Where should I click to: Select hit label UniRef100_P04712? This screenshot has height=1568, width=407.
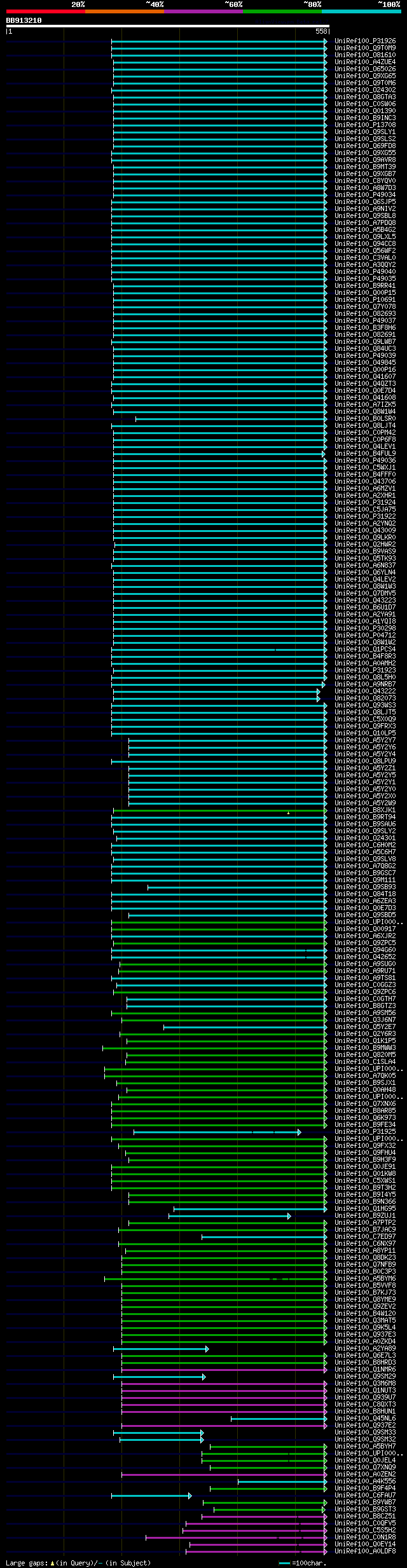pos(365,635)
